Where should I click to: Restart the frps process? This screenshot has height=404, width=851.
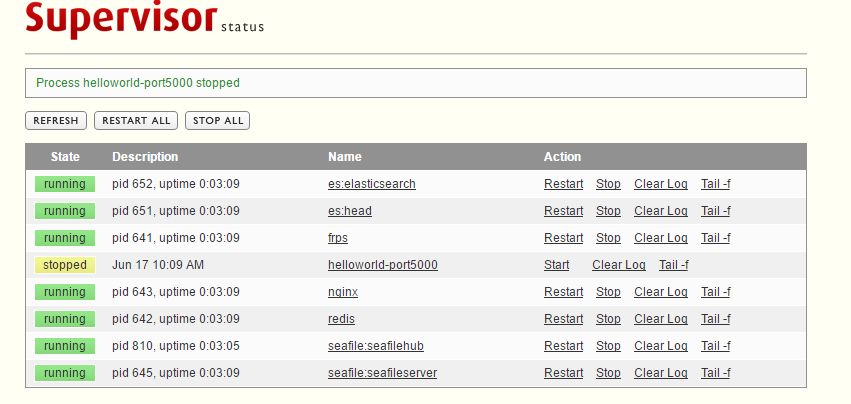pos(563,238)
